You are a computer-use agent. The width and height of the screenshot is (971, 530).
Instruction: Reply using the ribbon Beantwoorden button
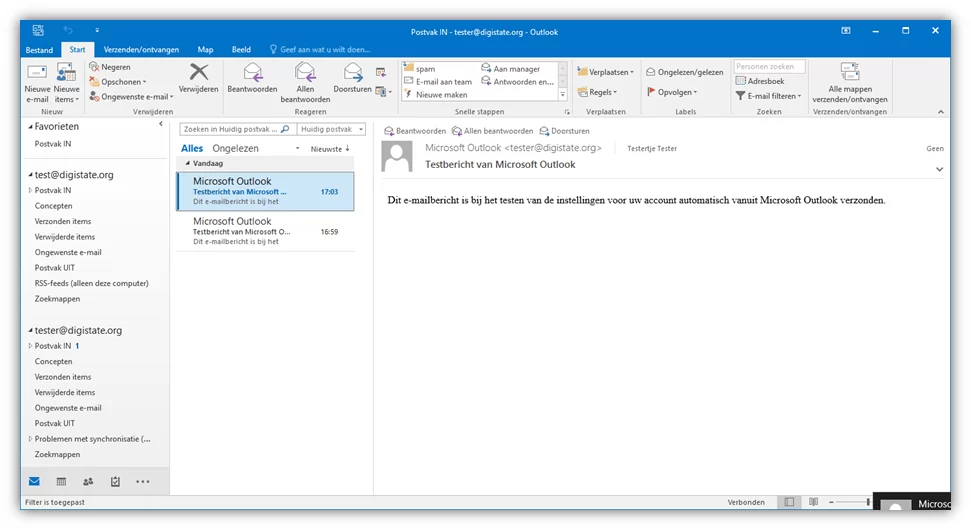252,78
